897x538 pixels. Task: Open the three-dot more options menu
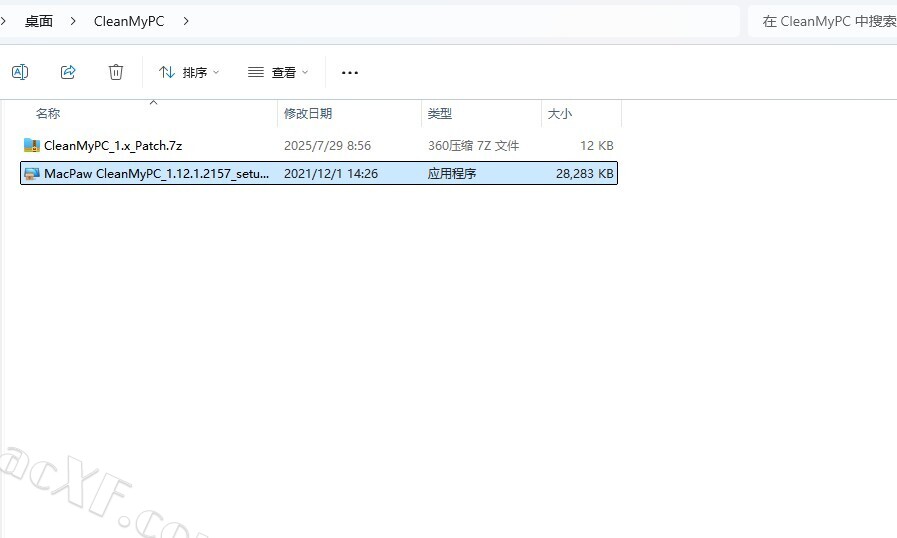click(x=350, y=73)
